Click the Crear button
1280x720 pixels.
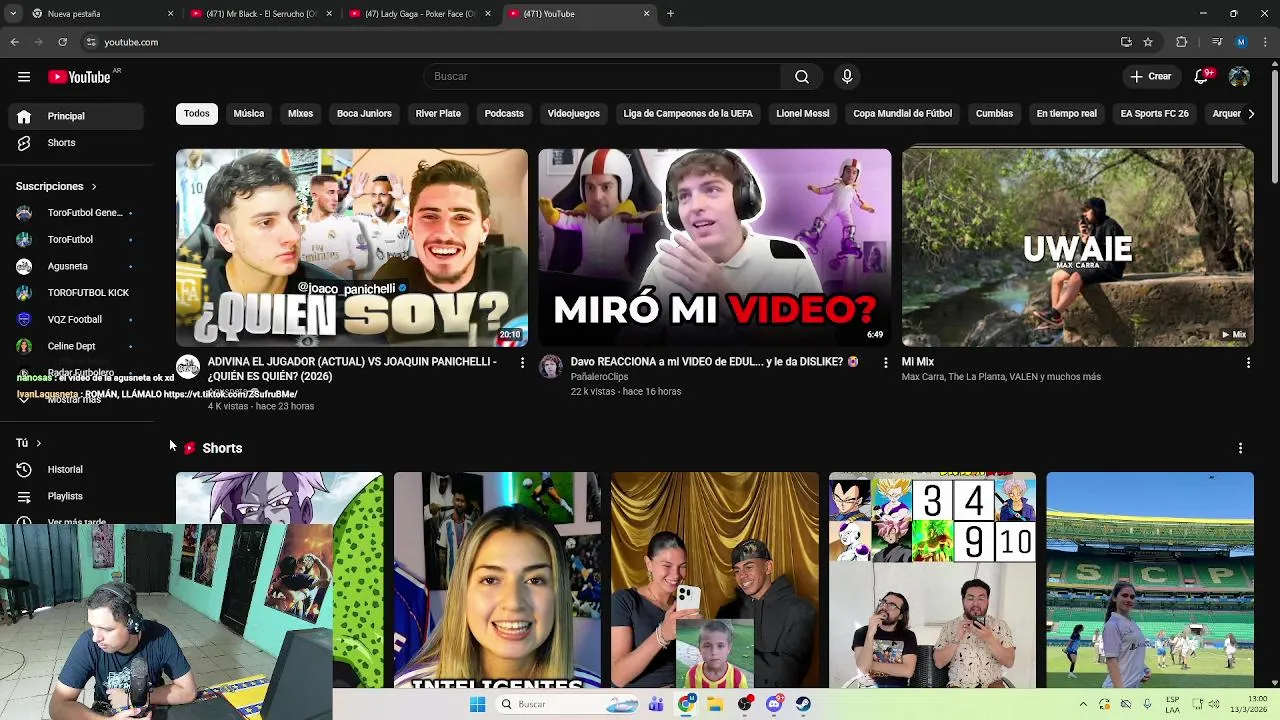click(x=1150, y=77)
